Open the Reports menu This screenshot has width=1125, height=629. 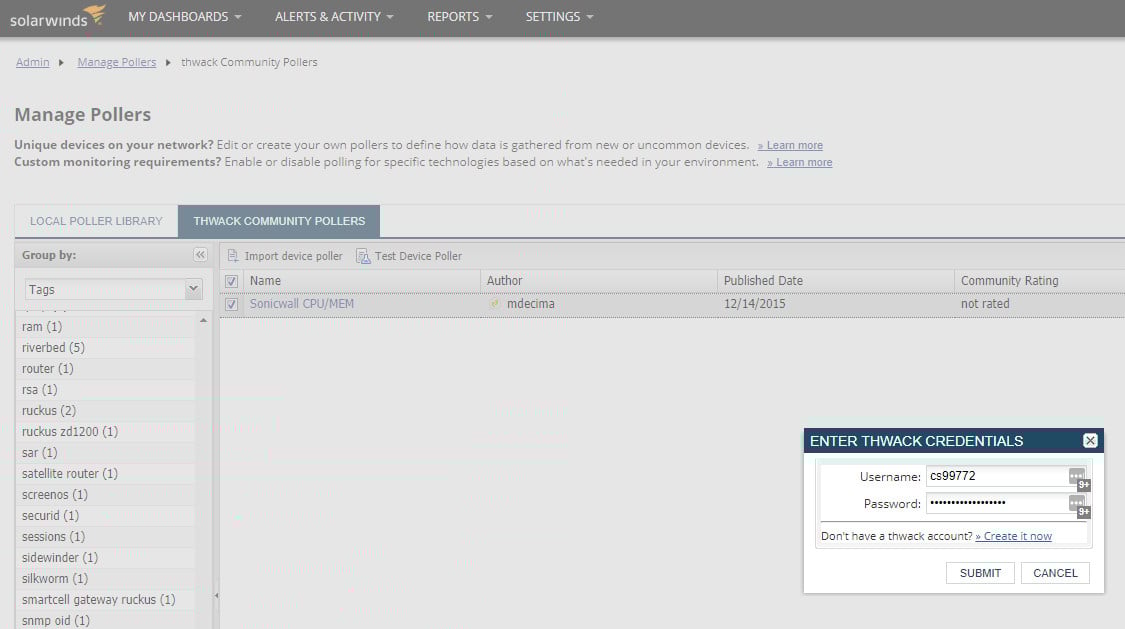[460, 16]
